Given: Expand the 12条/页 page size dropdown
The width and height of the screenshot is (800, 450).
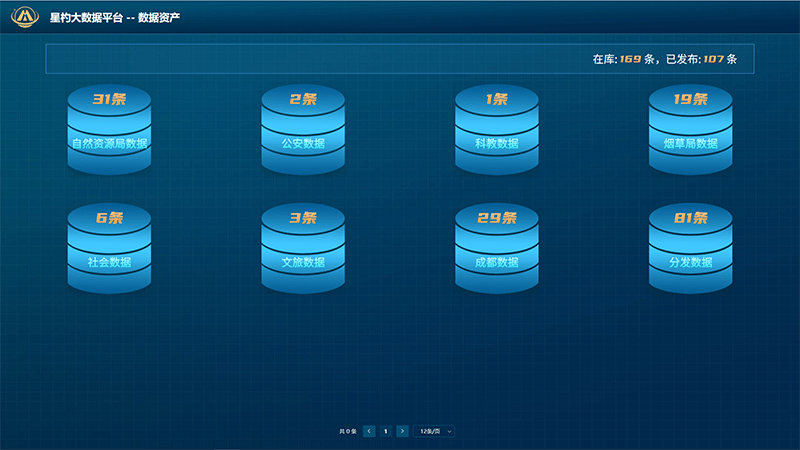Looking at the screenshot, I should (435, 431).
